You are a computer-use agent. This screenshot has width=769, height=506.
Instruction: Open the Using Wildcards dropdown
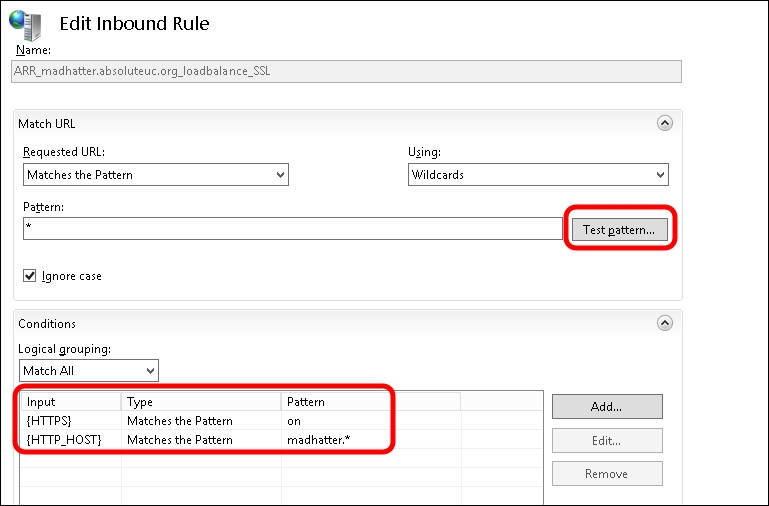click(x=538, y=174)
